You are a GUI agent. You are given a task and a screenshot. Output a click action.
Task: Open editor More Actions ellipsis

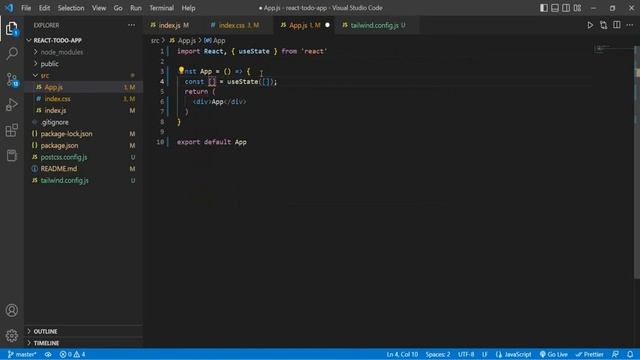point(630,25)
